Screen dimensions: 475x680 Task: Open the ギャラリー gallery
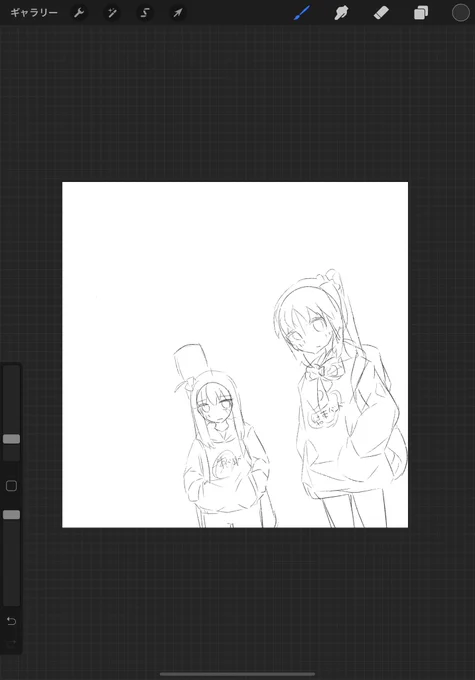click(34, 13)
